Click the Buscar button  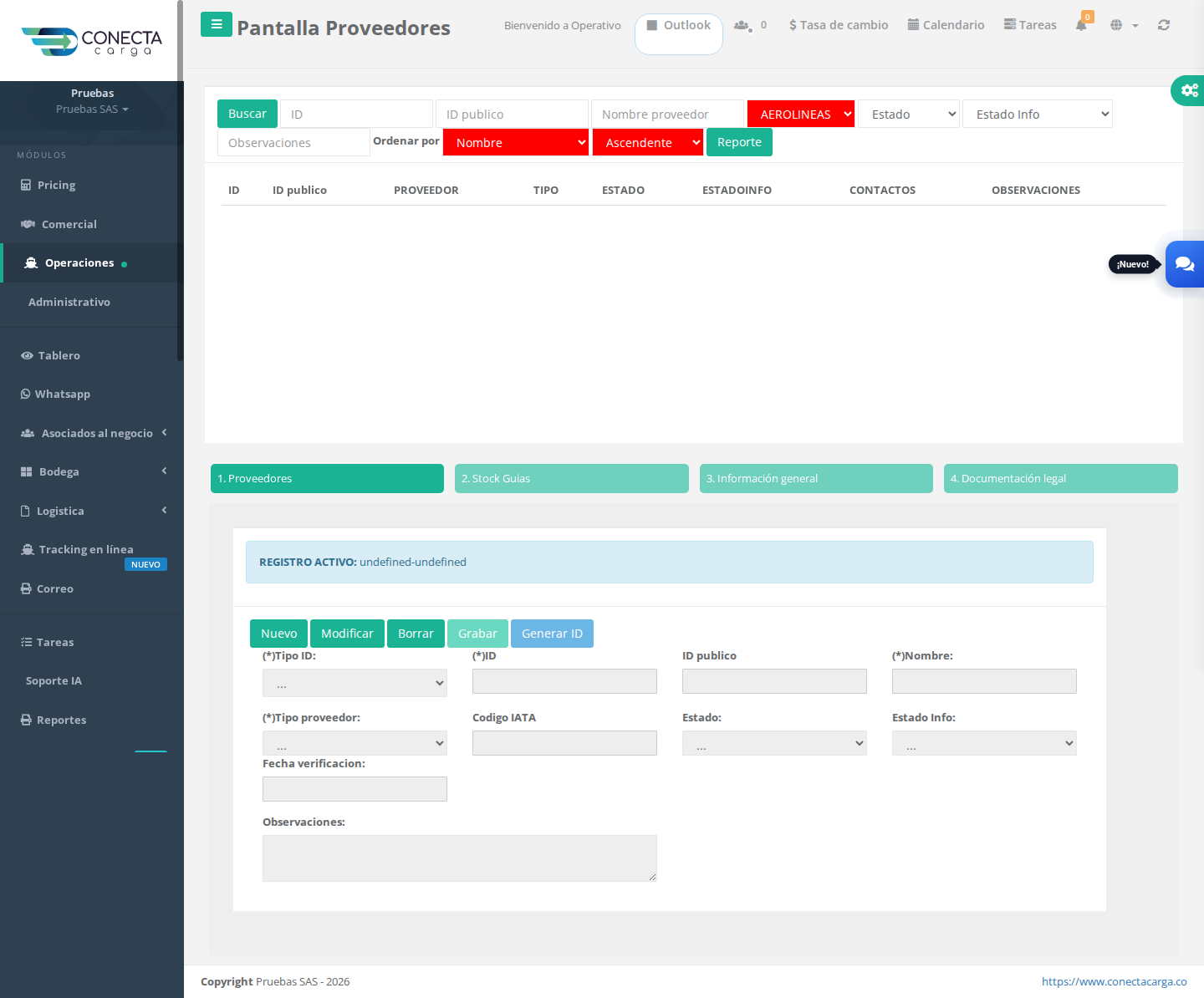[x=247, y=114]
